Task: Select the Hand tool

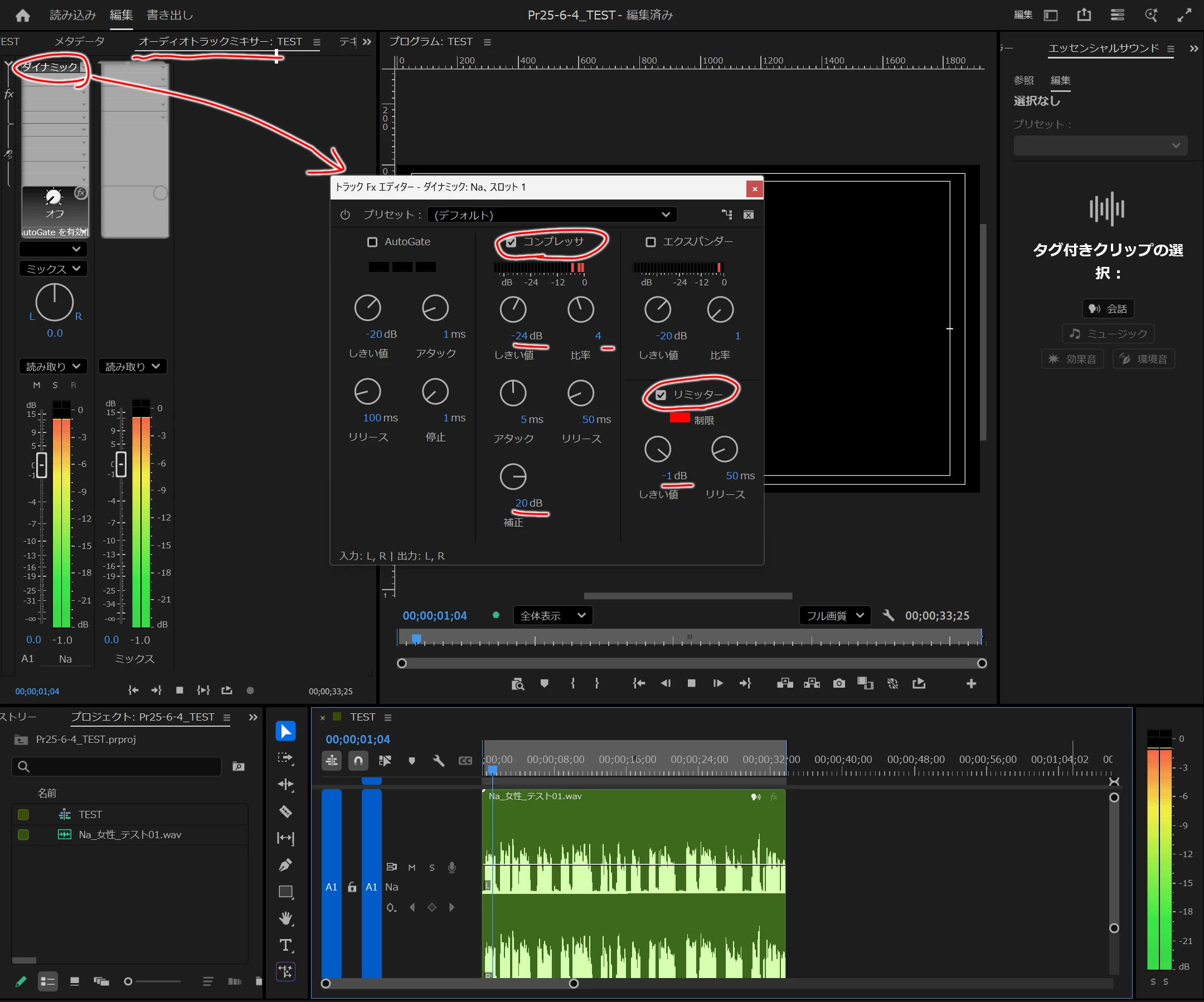Action: click(x=285, y=918)
